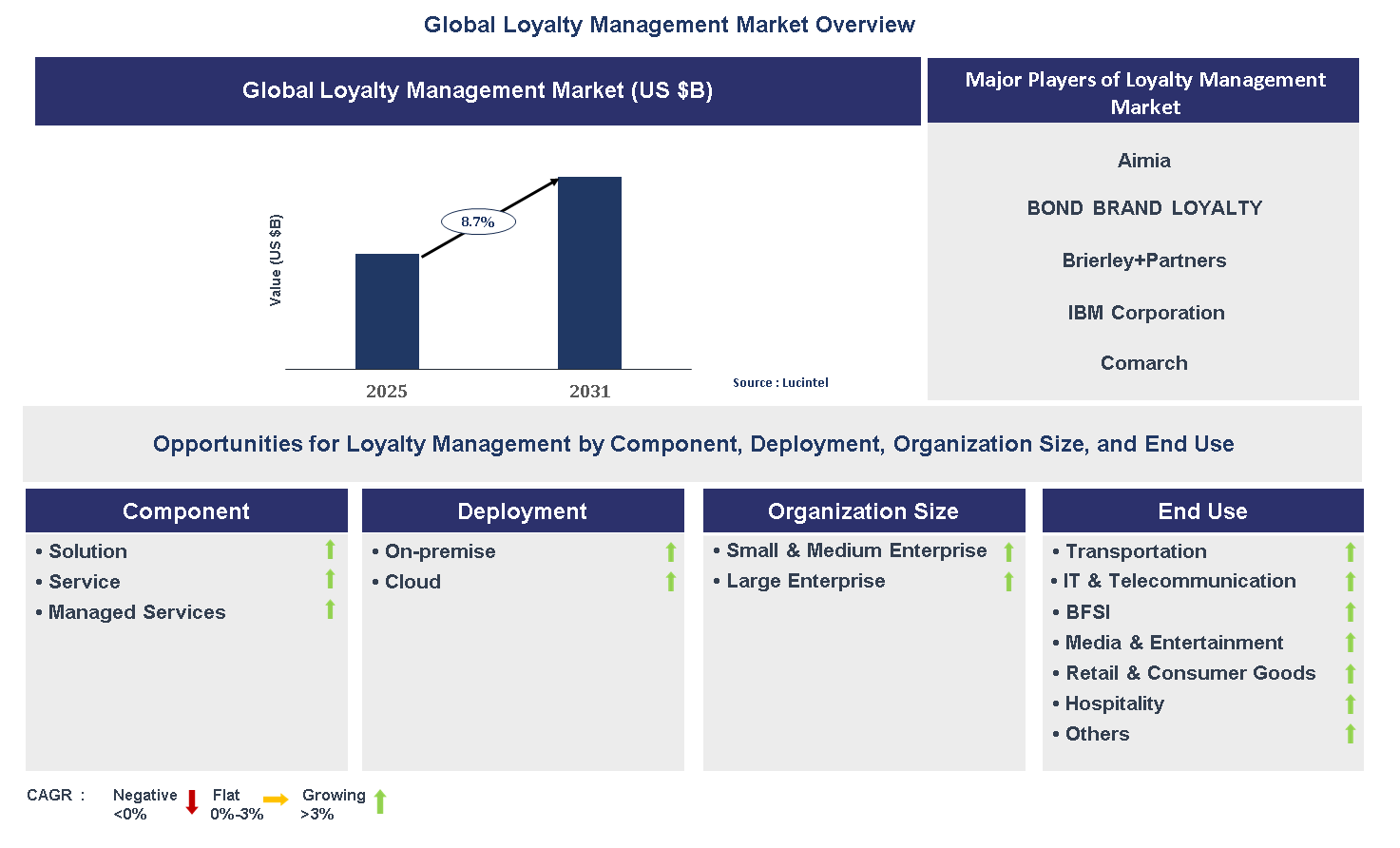
Task: Click the yellow Flat arrow in legend
Action: pos(276,800)
